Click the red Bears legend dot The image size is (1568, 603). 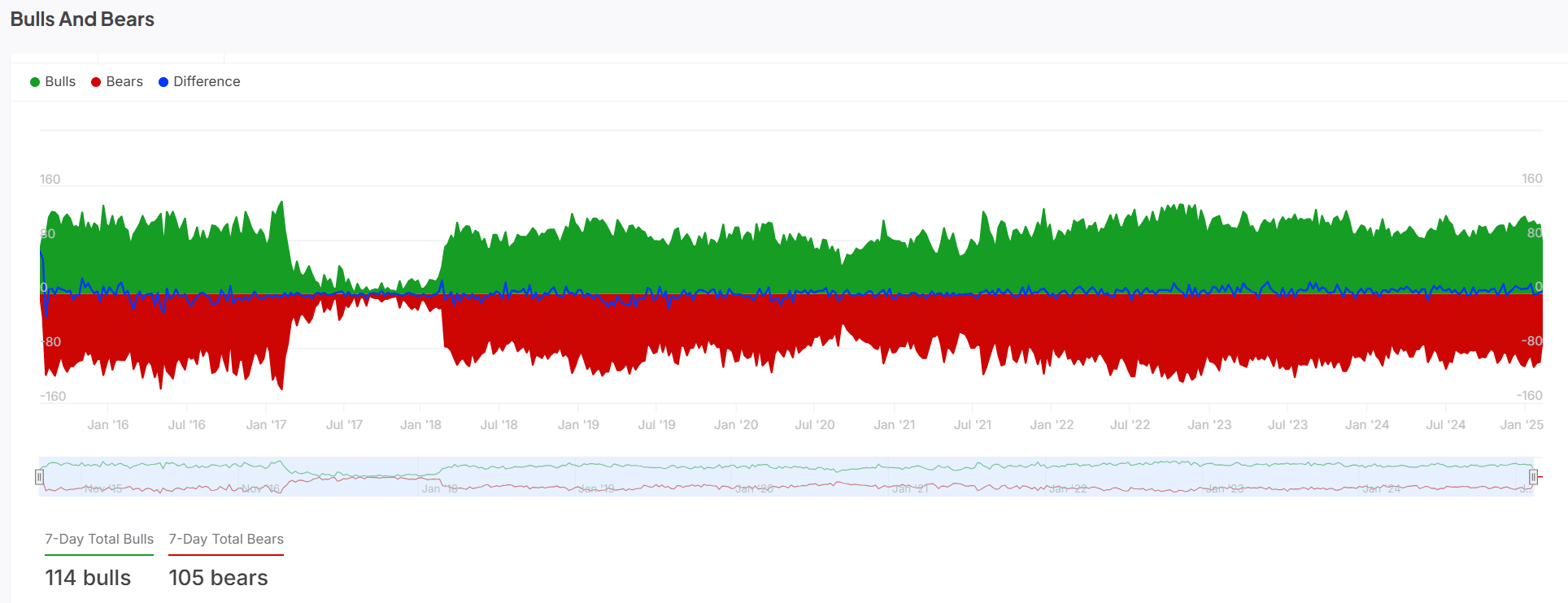click(96, 82)
